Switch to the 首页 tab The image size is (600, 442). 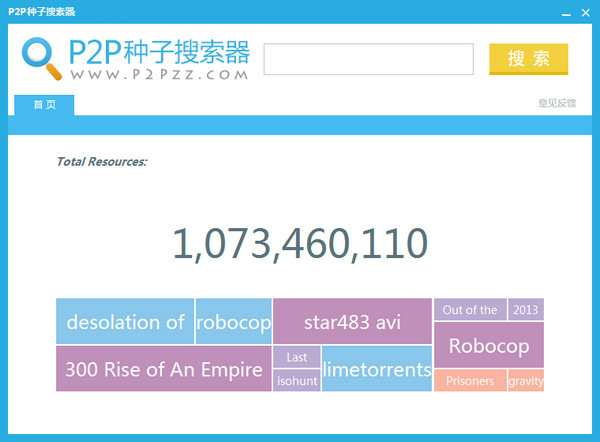(x=44, y=104)
